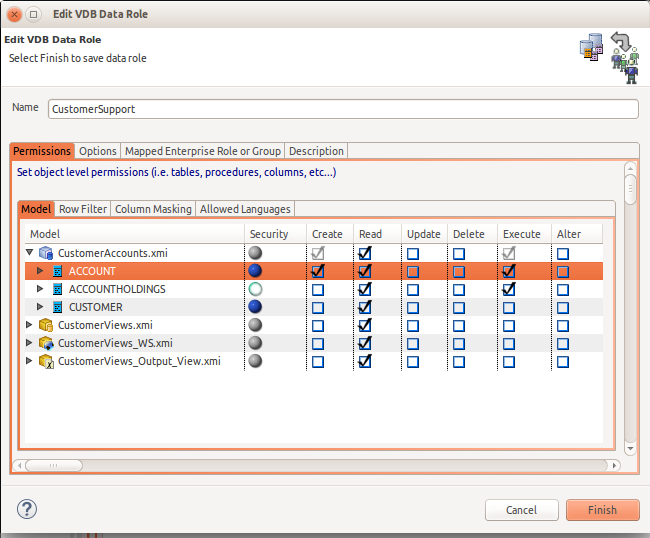The width and height of the screenshot is (650, 538).
Task: Expand the CustomerViews_WS.xmi node
Action: click(x=29, y=343)
